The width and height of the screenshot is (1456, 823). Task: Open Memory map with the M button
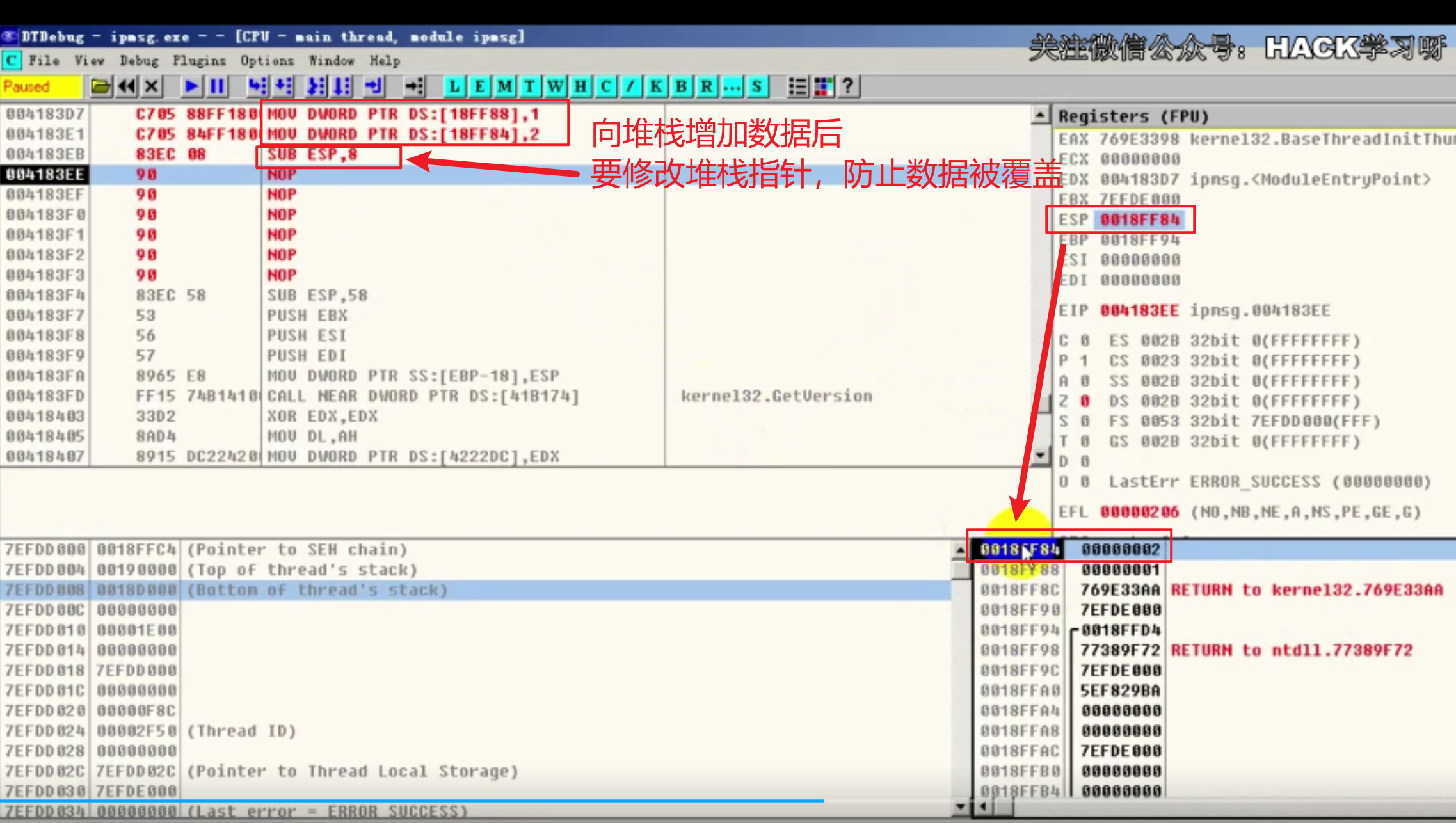point(504,86)
